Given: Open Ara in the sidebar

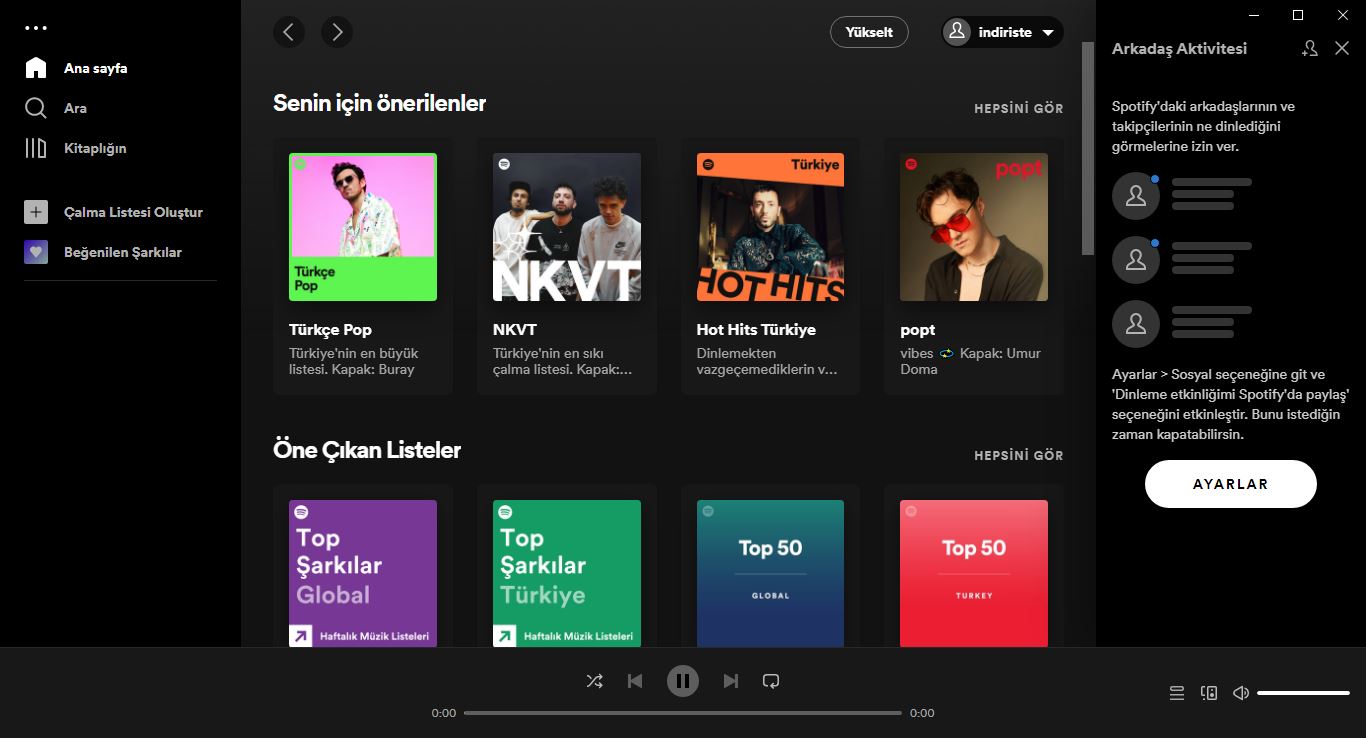Looking at the screenshot, I should pos(75,108).
